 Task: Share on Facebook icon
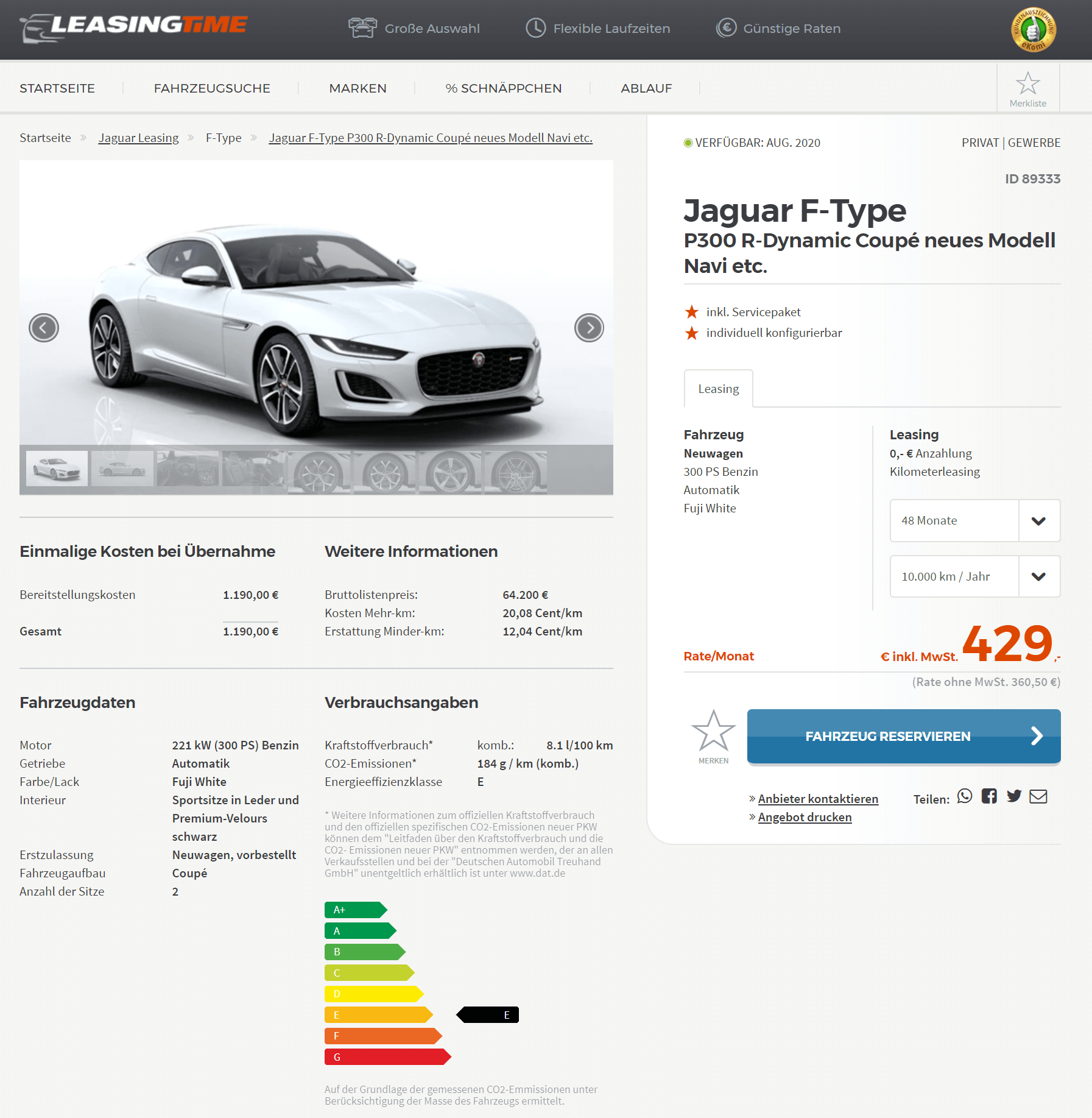pyautogui.click(x=989, y=796)
